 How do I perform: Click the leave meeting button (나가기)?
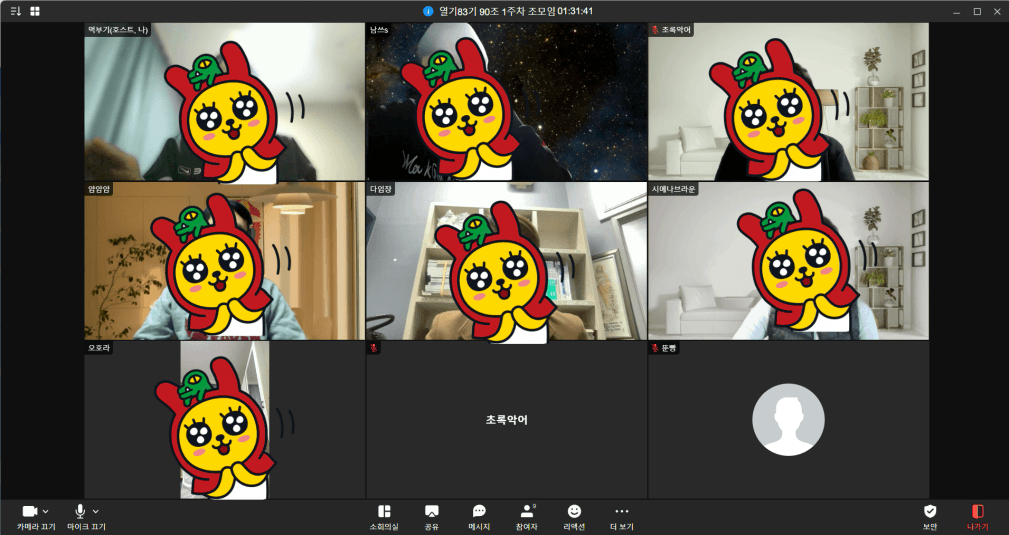(x=977, y=516)
